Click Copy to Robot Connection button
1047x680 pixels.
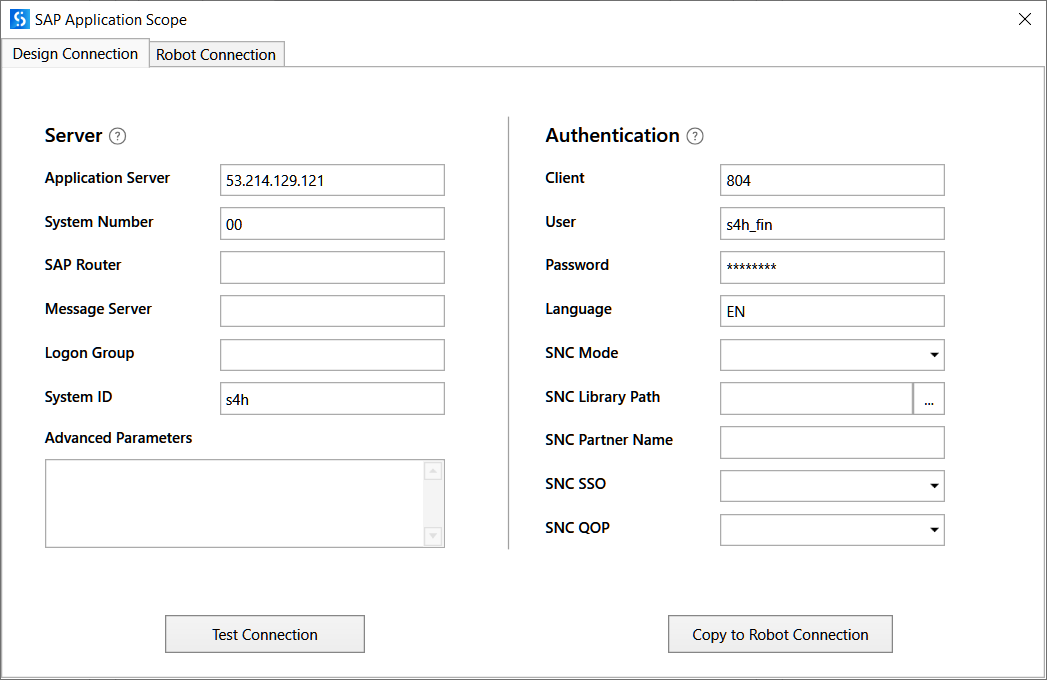(780, 634)
